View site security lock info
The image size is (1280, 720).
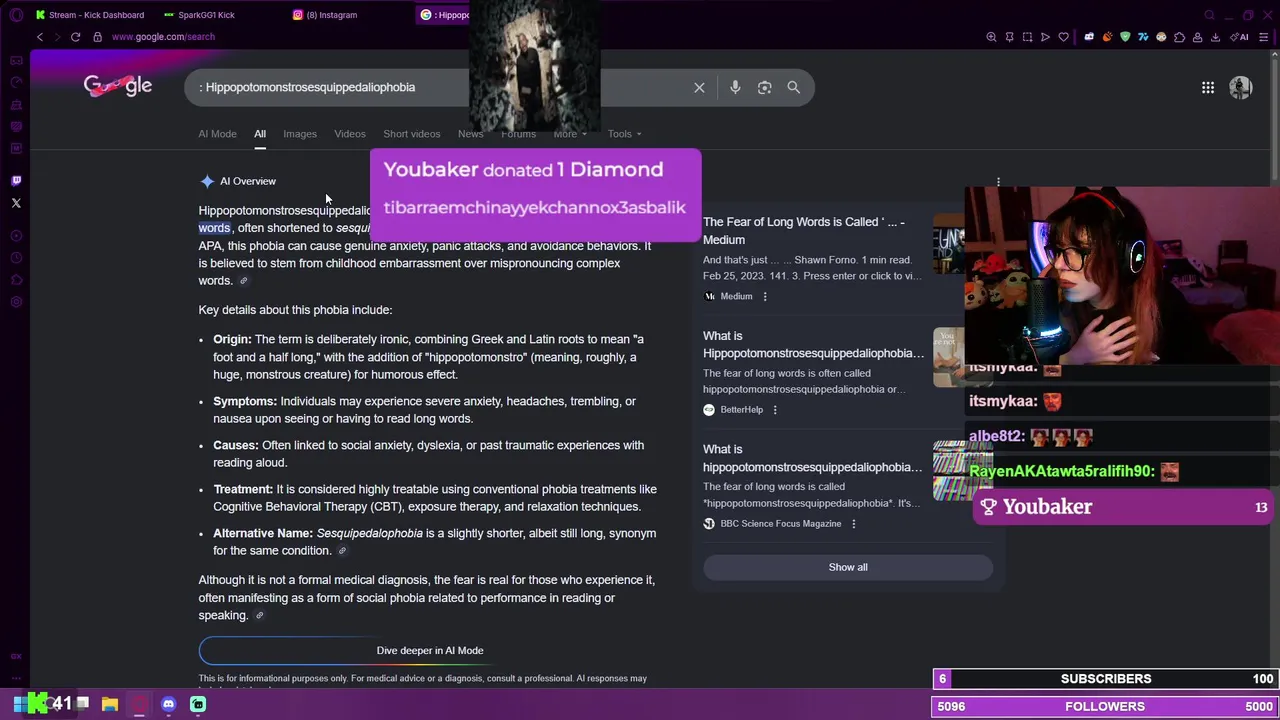click(x=97, y=37)
